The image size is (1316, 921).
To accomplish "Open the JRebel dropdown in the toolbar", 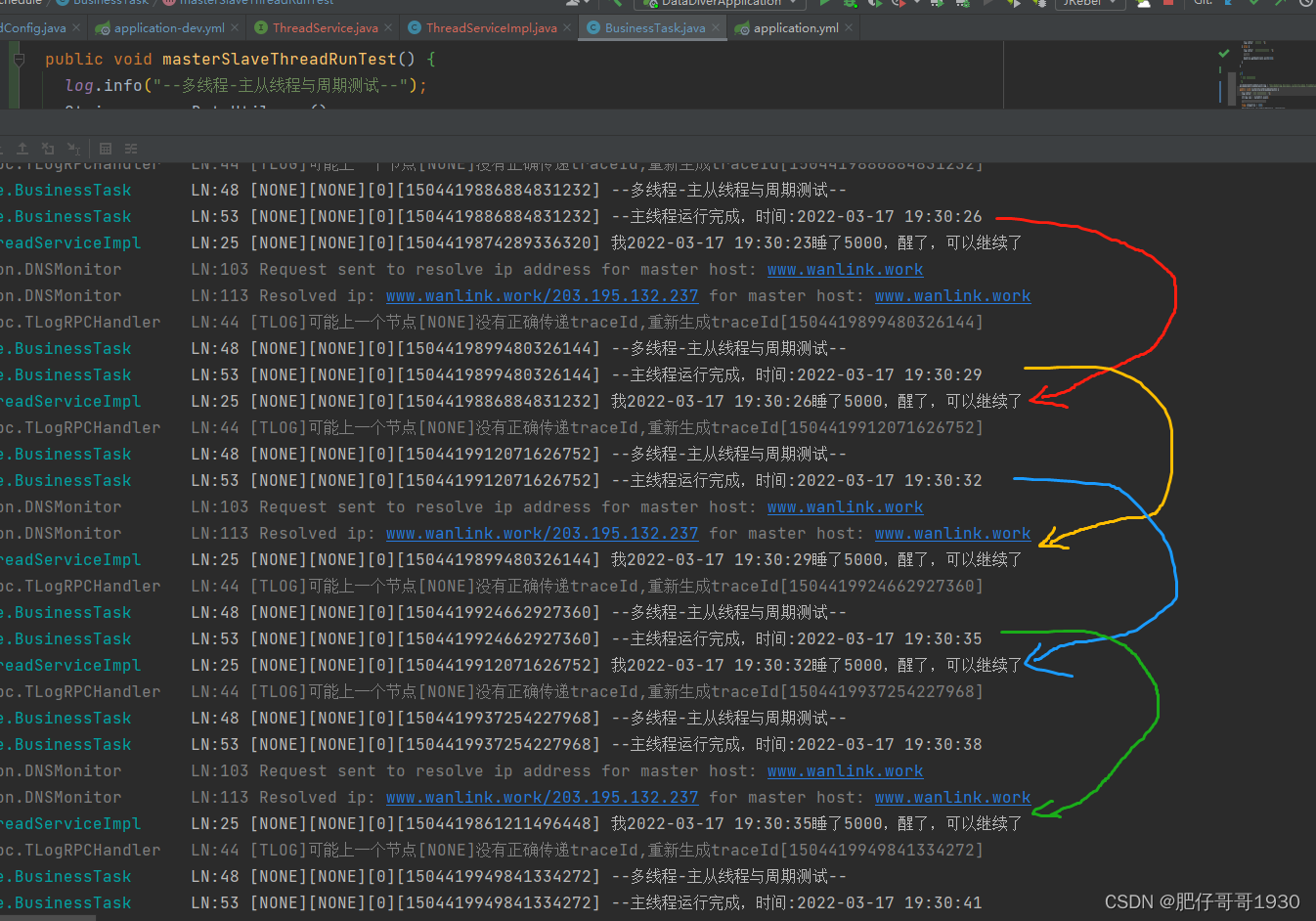I will tap(1088, 3).
